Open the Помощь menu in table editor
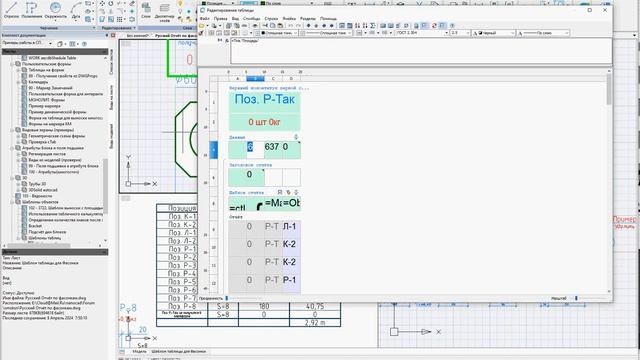640x360 pixels. coord(328,19)
